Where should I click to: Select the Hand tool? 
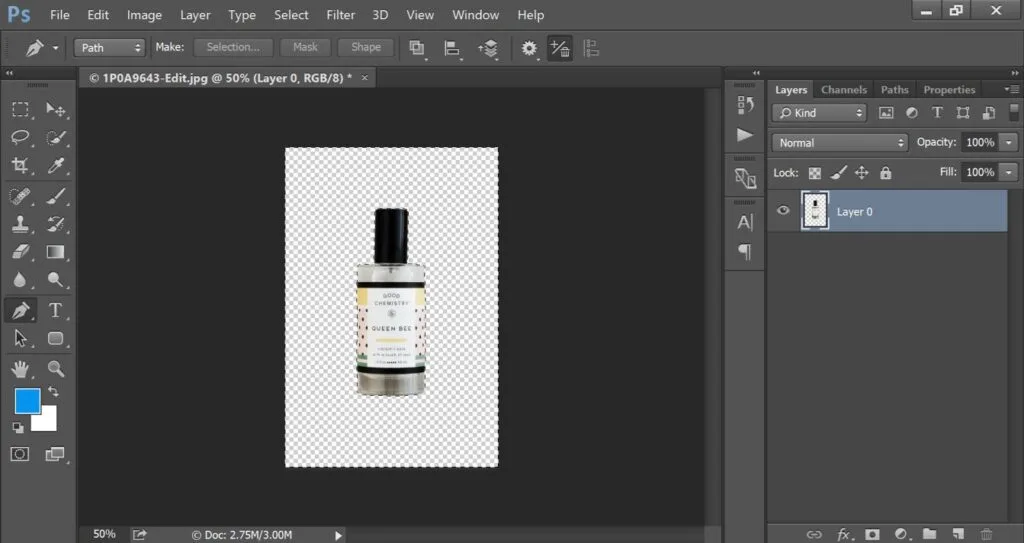(x=21, y=369)
